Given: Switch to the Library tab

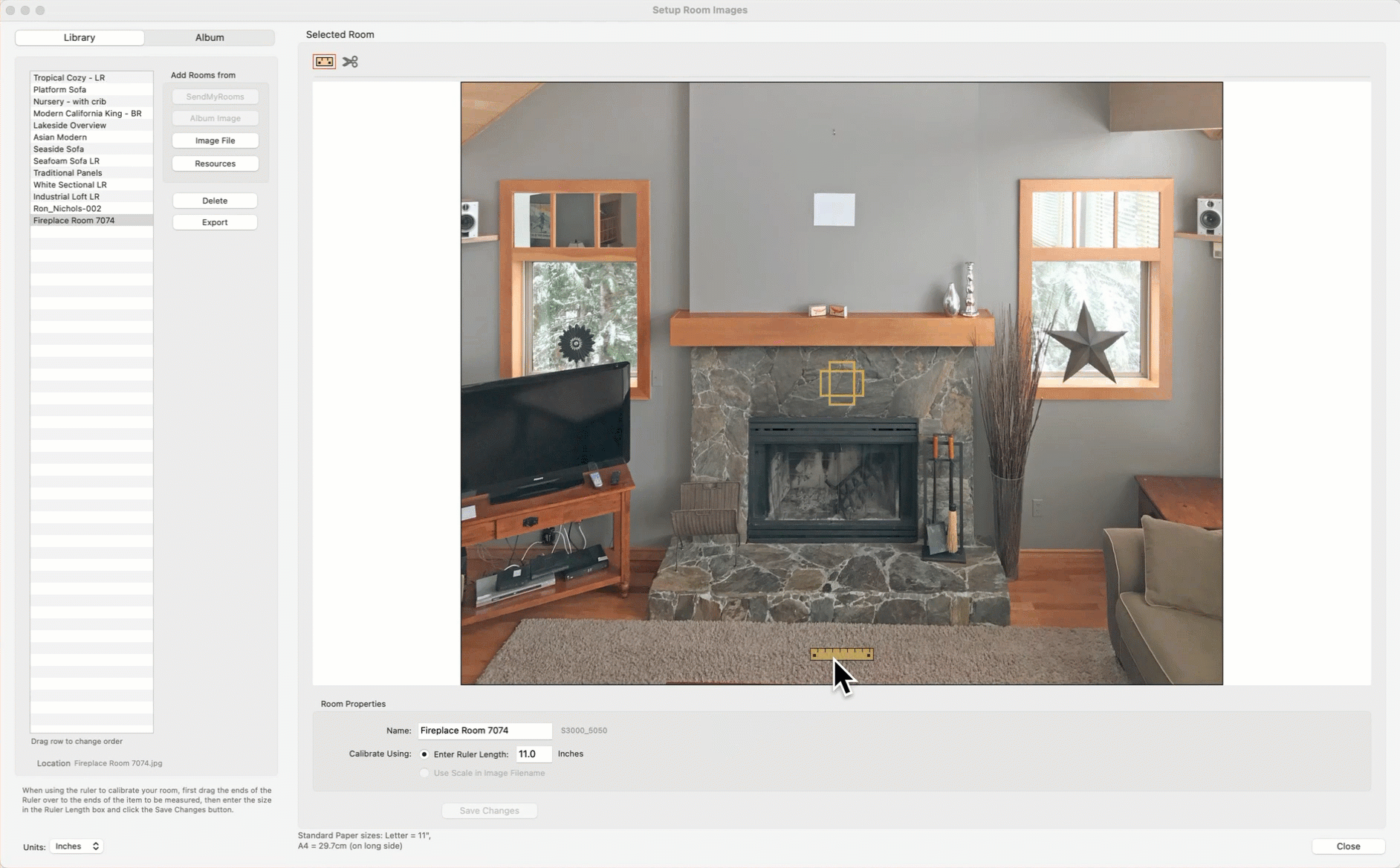Looking at the screenshot, I should 80,37.
